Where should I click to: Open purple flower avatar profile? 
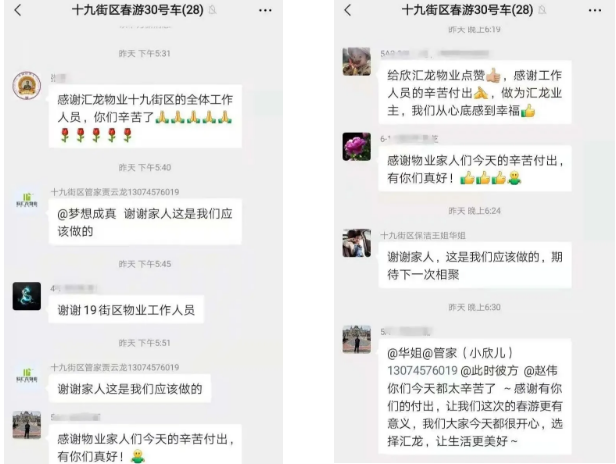point(356,147)
